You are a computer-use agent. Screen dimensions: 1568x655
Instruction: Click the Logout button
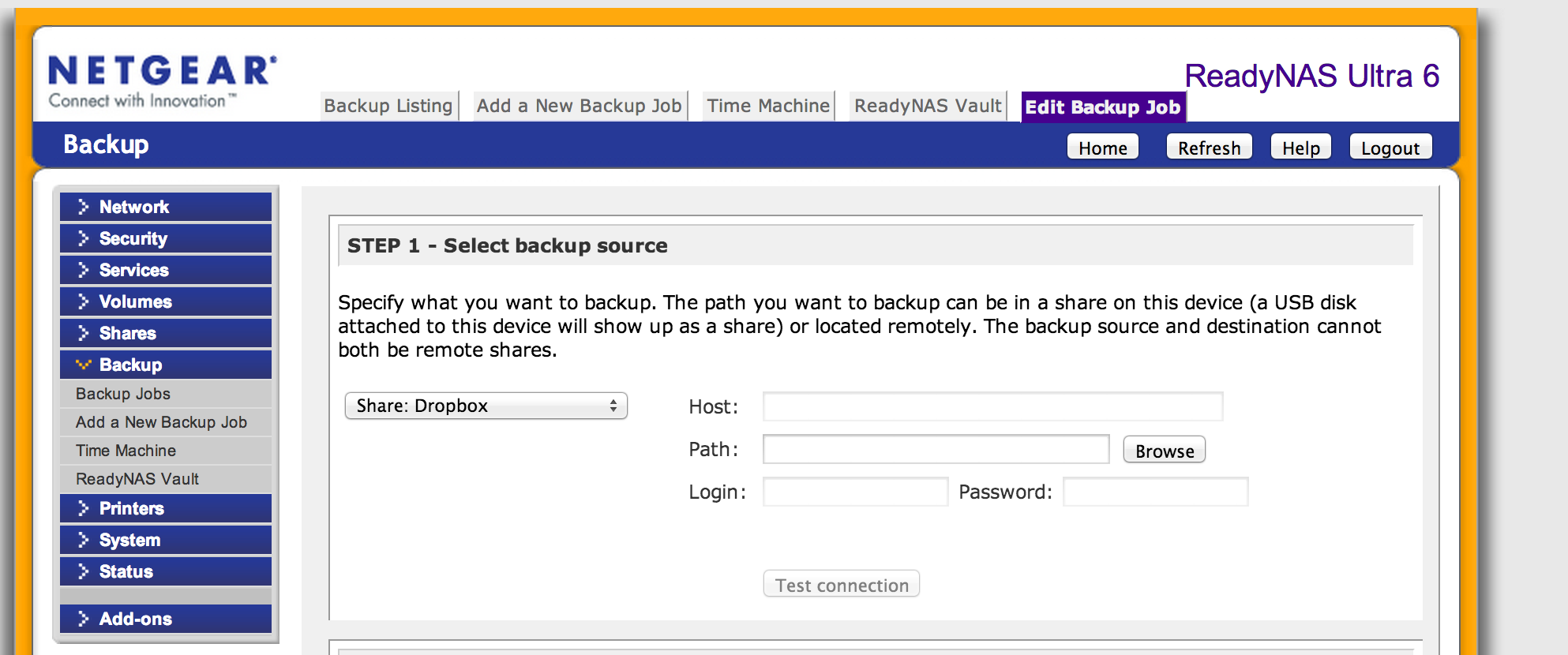click(x=1390, y=148)
